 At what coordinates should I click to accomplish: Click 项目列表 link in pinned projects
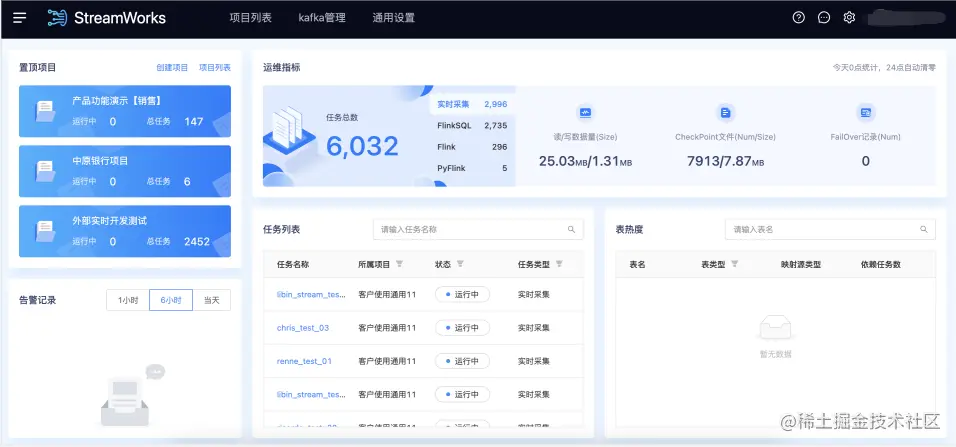215,68
